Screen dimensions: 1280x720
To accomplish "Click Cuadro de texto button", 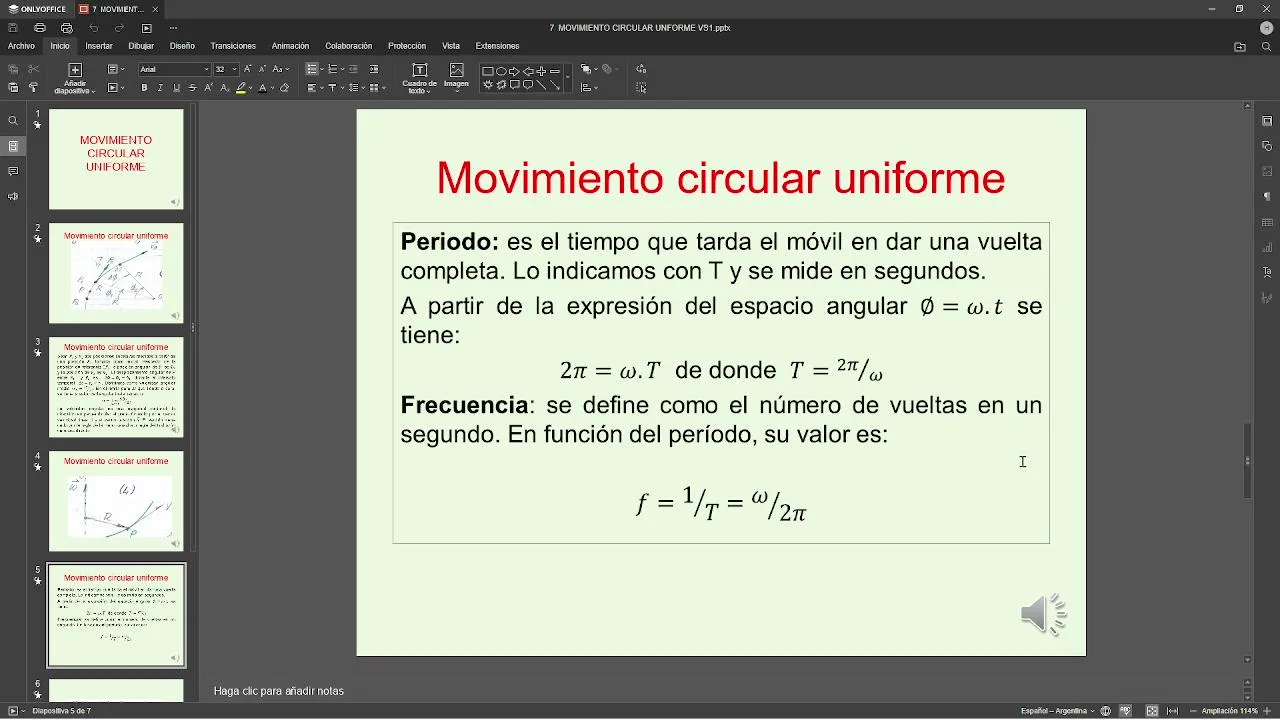I will click(x=419, y=78).
